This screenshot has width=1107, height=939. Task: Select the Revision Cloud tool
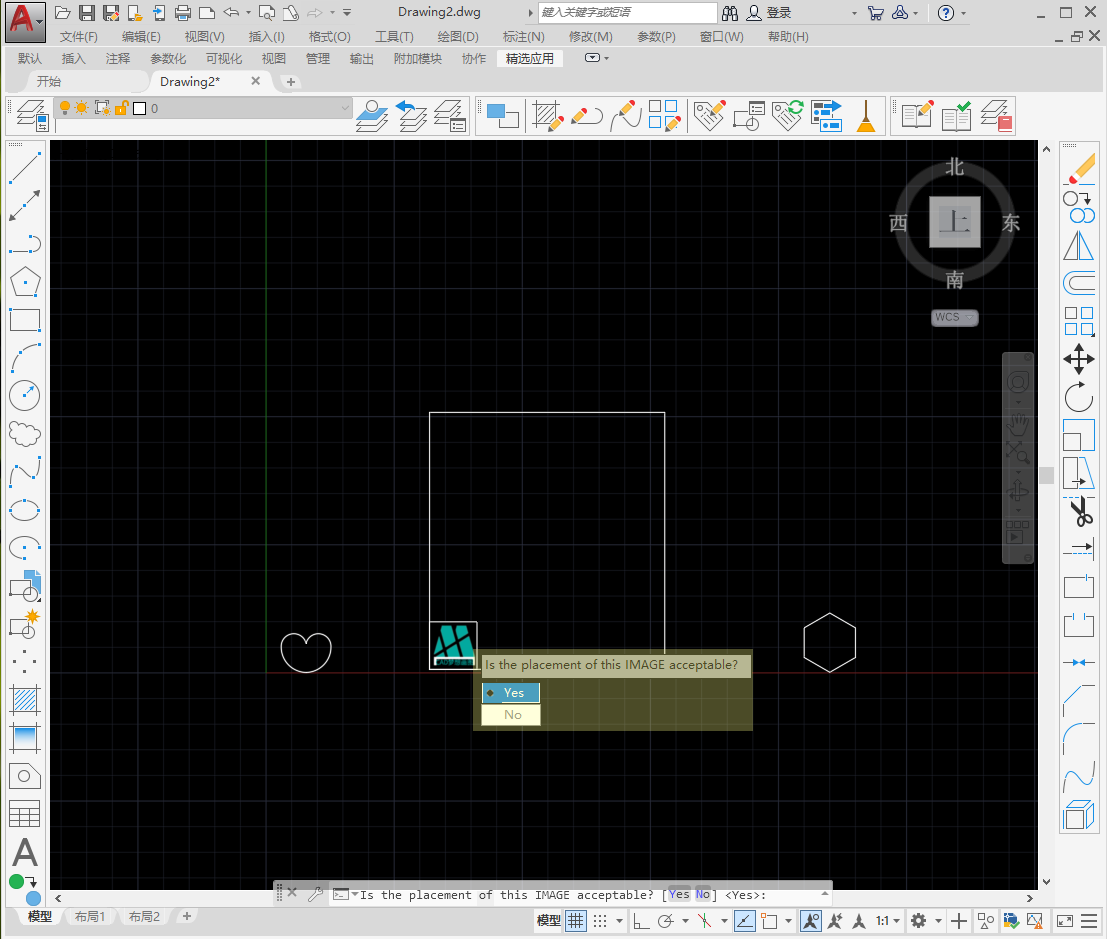[24, 434]
